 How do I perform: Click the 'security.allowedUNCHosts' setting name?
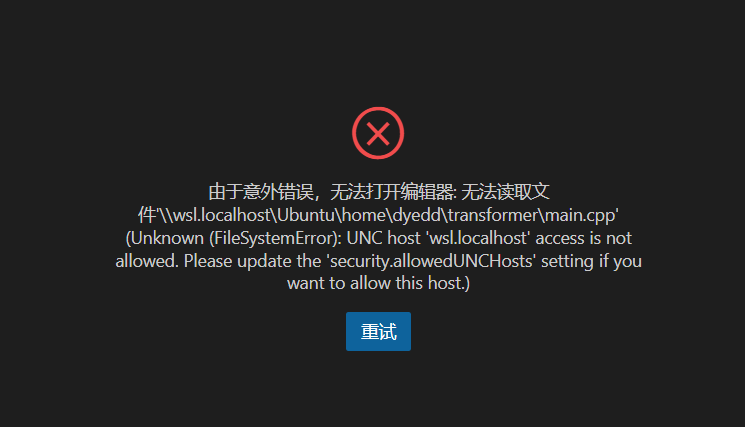coord(432,261)
